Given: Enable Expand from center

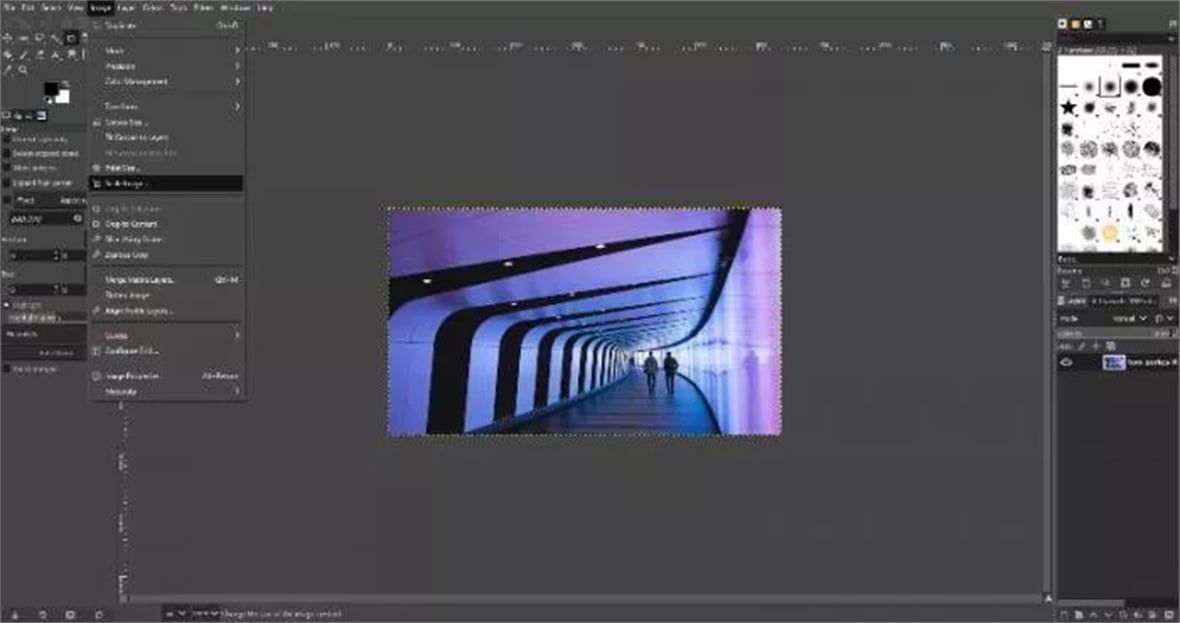Looking at the screenshot, I should pos(8,183).
